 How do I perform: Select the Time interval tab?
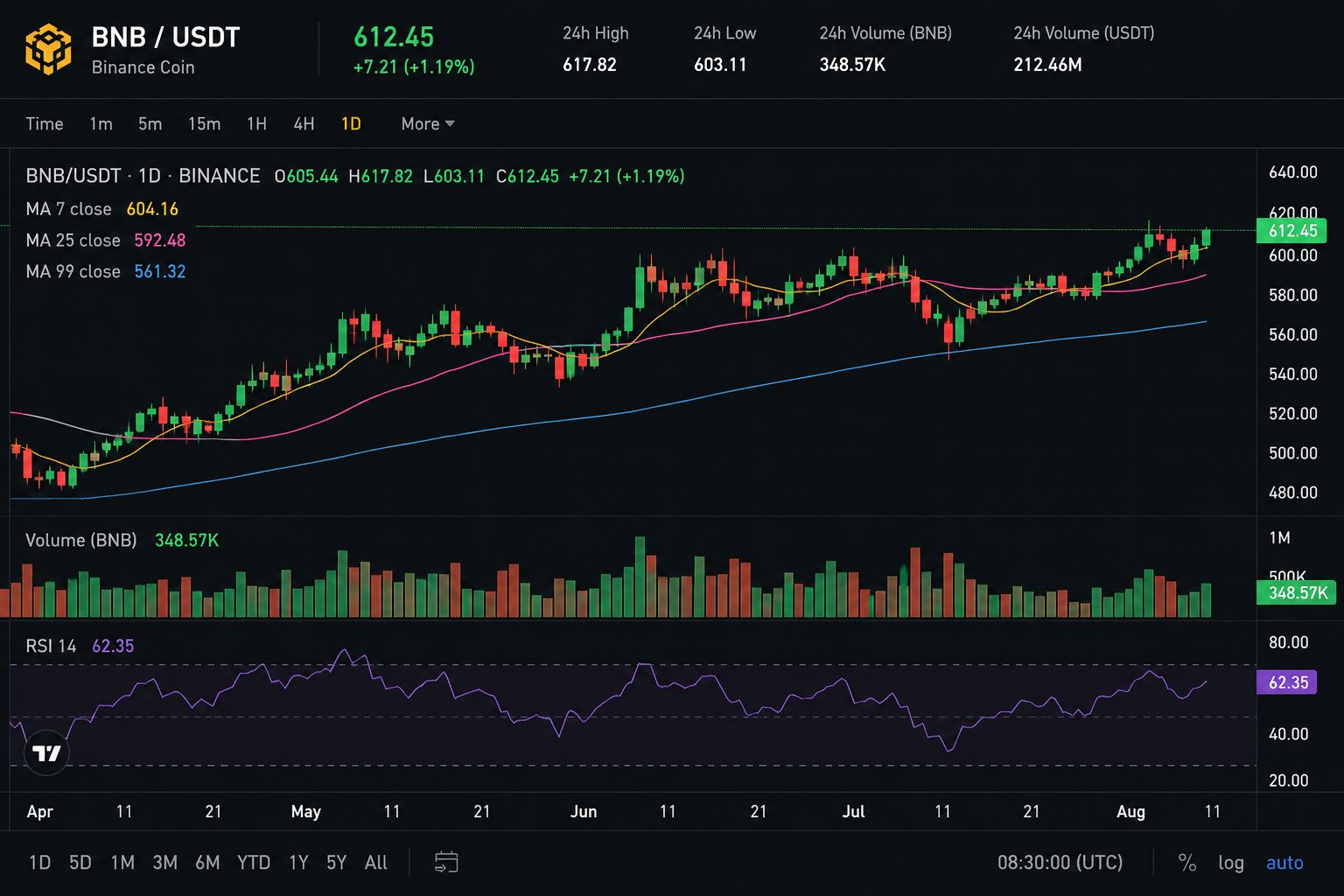tap(45, 124)
